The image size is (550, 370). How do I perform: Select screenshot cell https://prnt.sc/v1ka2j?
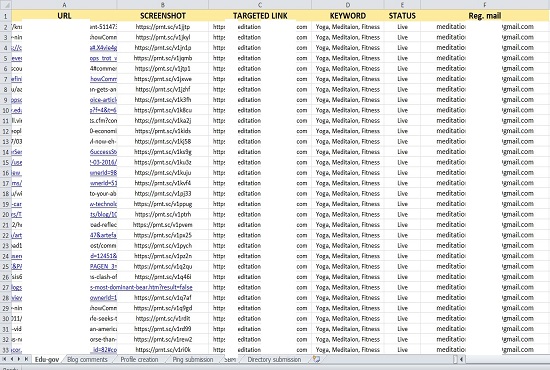pyautogui.click(x=162, y=120)
